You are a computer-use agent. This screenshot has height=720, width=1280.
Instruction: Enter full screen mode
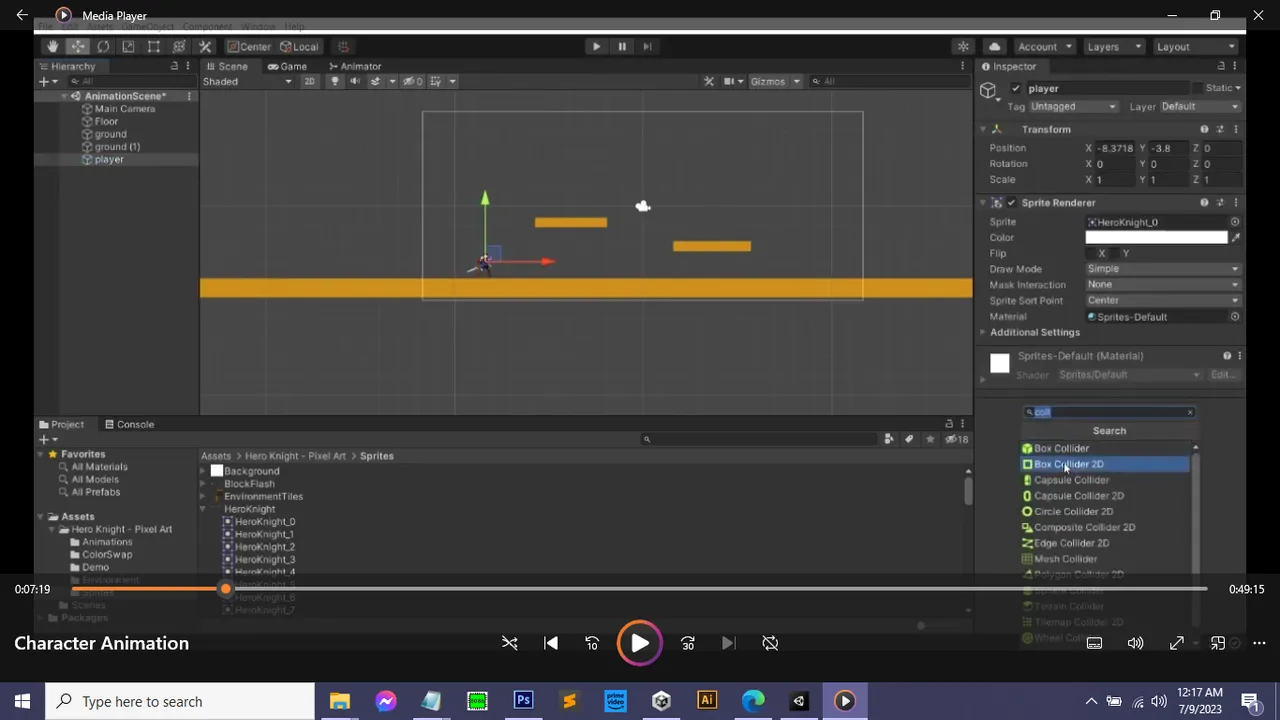coord(1176,643)
